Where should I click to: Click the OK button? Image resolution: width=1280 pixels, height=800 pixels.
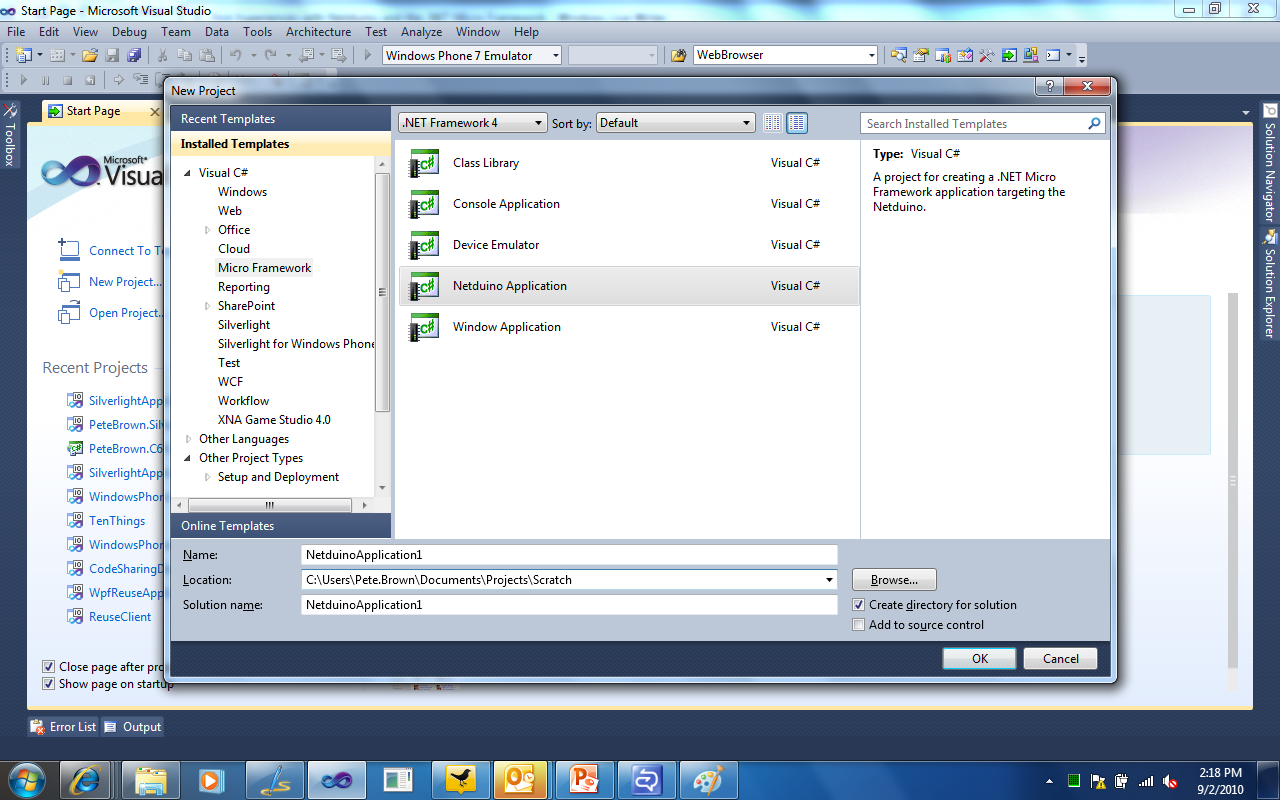coord(980,658)
